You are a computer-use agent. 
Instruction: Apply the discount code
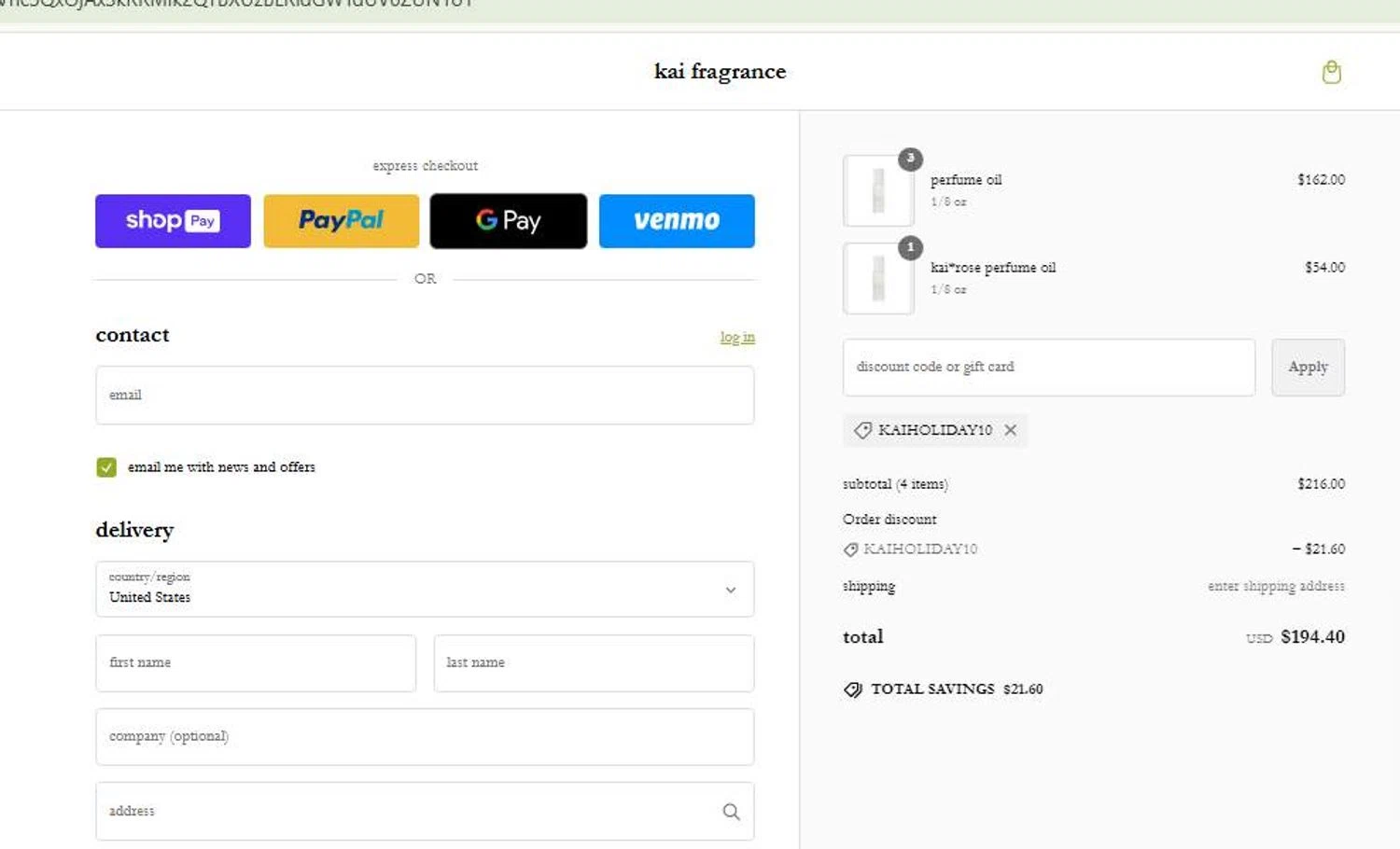click(1308, 368)
